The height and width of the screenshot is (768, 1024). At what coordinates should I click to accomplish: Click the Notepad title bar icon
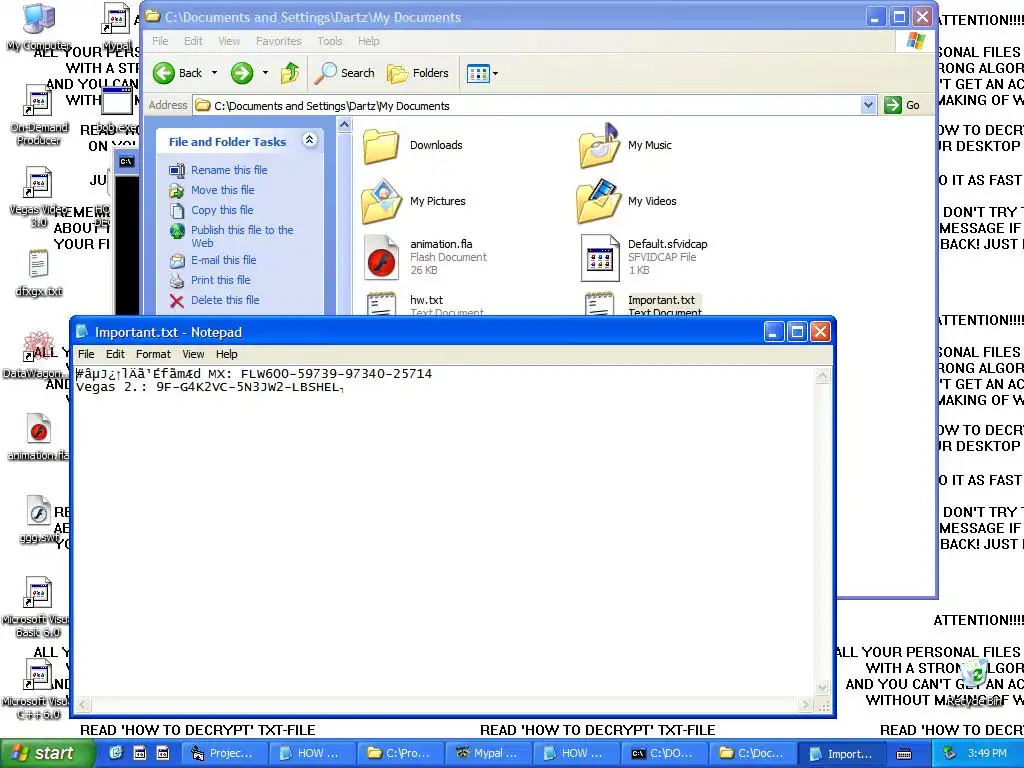coord(82,332)
